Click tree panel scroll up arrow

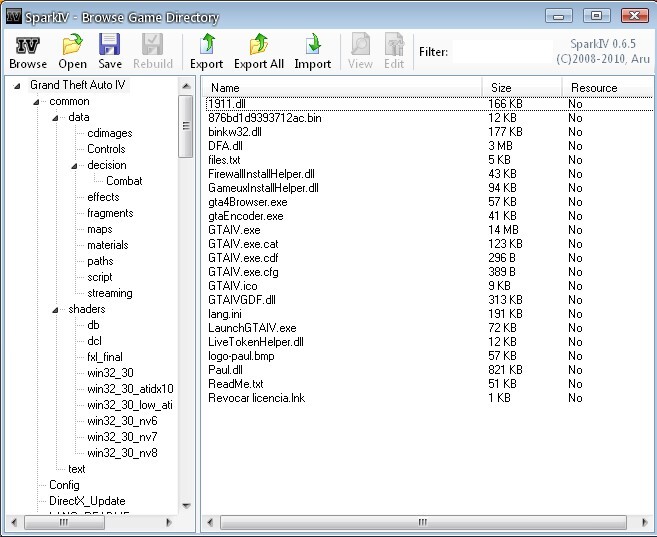click(x=186, y=86)
